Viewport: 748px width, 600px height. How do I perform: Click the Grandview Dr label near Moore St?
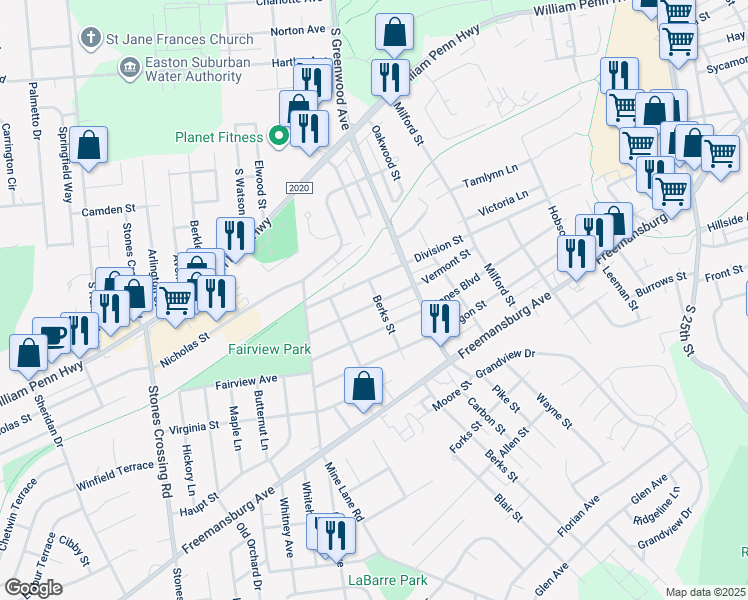coord(505,363)
